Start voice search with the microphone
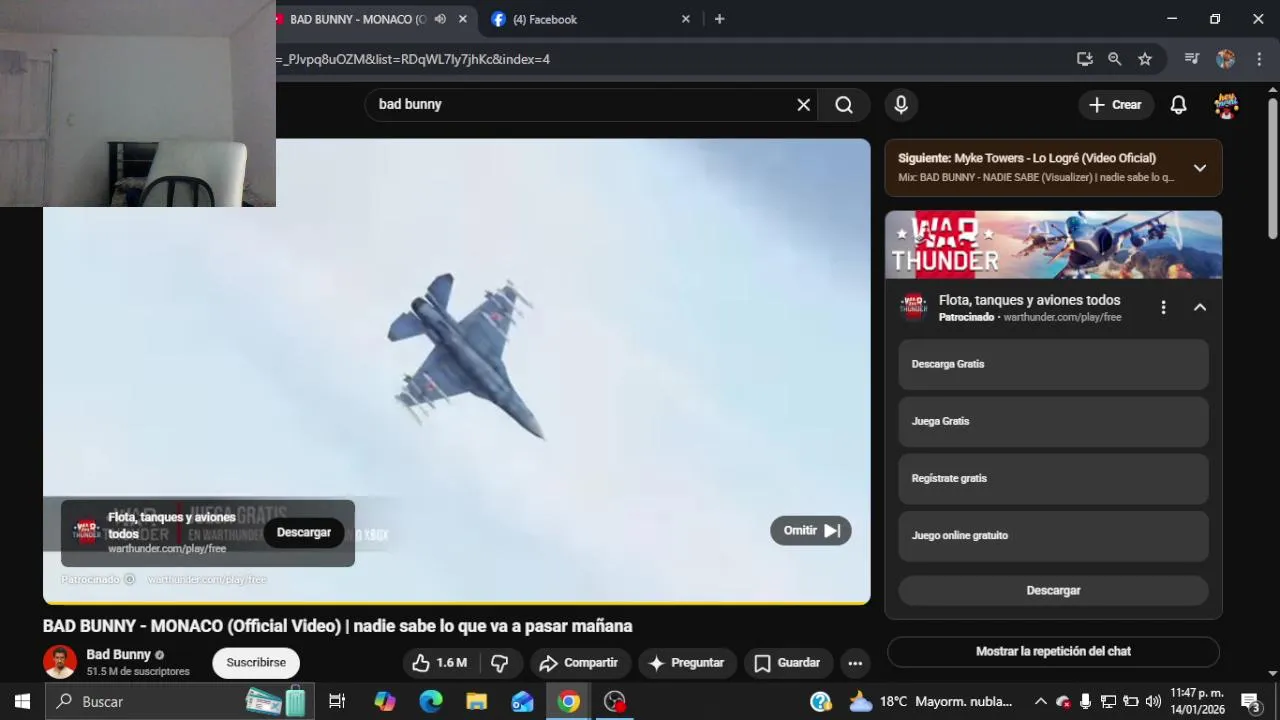1280x720 pixels. tap(901, 105)
